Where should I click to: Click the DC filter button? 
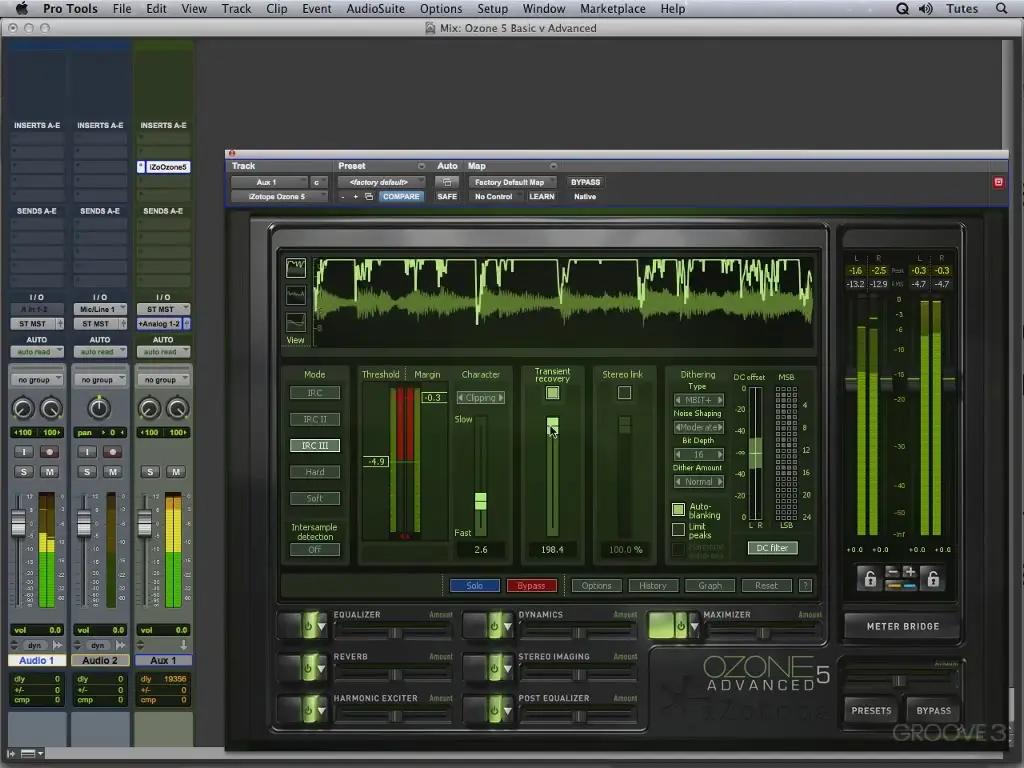click(x=773, y=548)
